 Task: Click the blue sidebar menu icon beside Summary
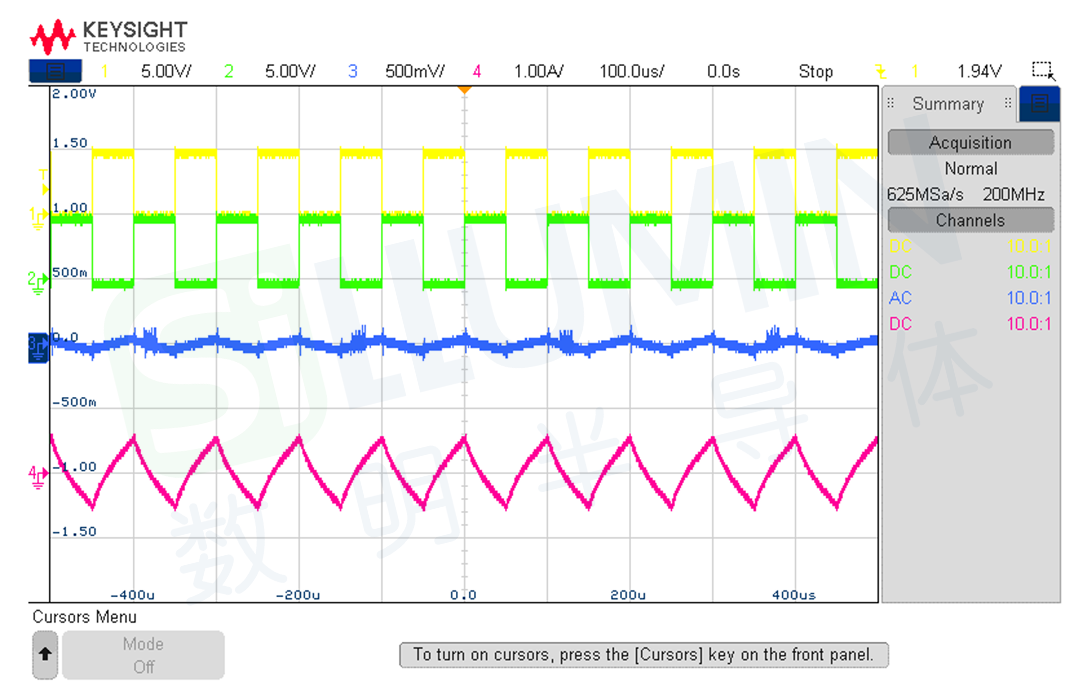point(1040,103)
